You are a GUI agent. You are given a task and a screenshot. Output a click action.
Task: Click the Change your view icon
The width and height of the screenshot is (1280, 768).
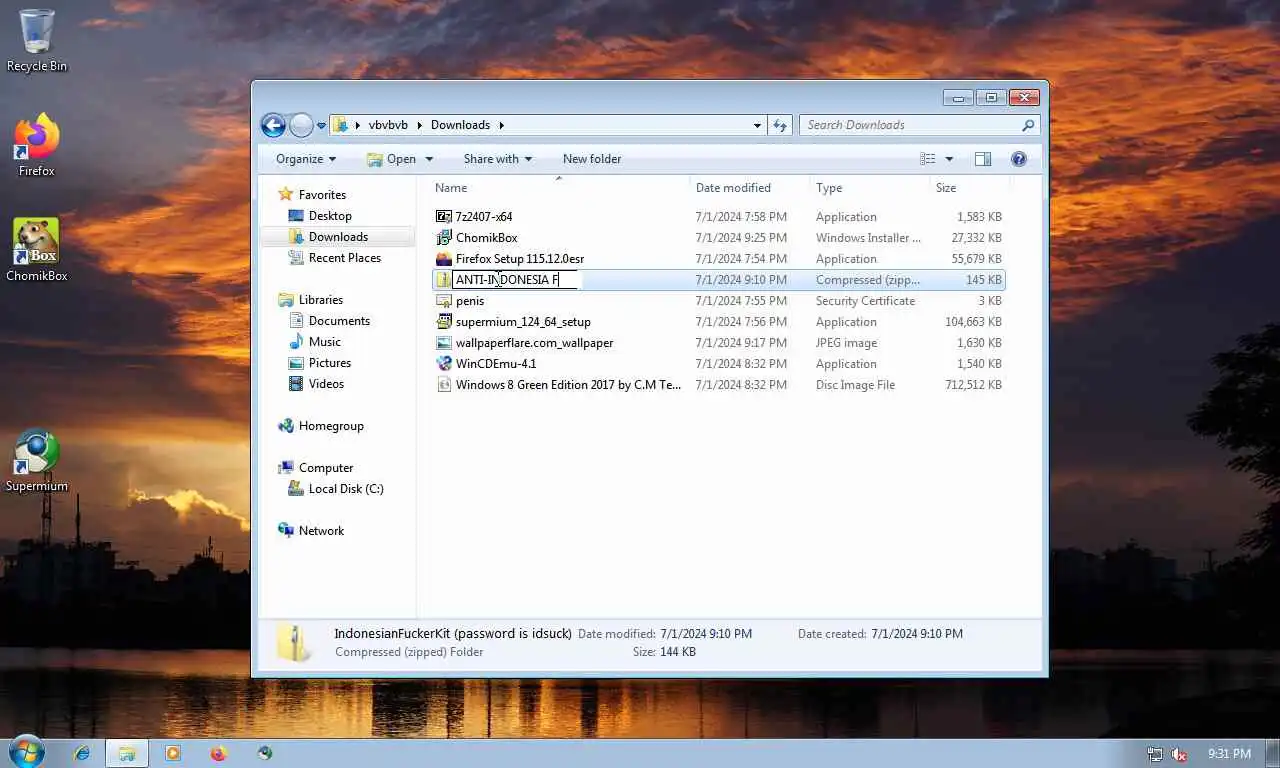coord(928,159)
